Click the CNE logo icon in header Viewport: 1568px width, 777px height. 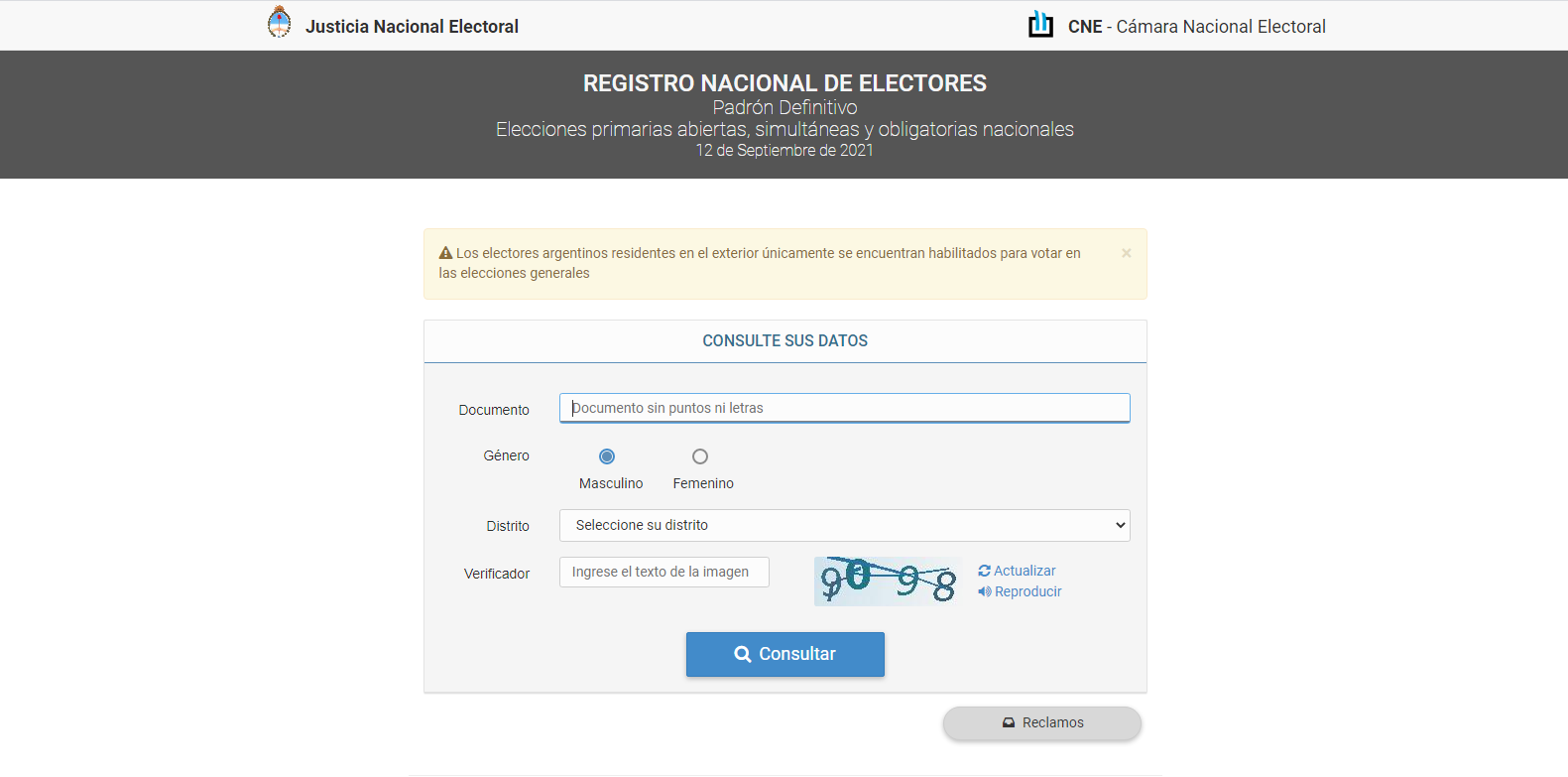coord(1040,24)
